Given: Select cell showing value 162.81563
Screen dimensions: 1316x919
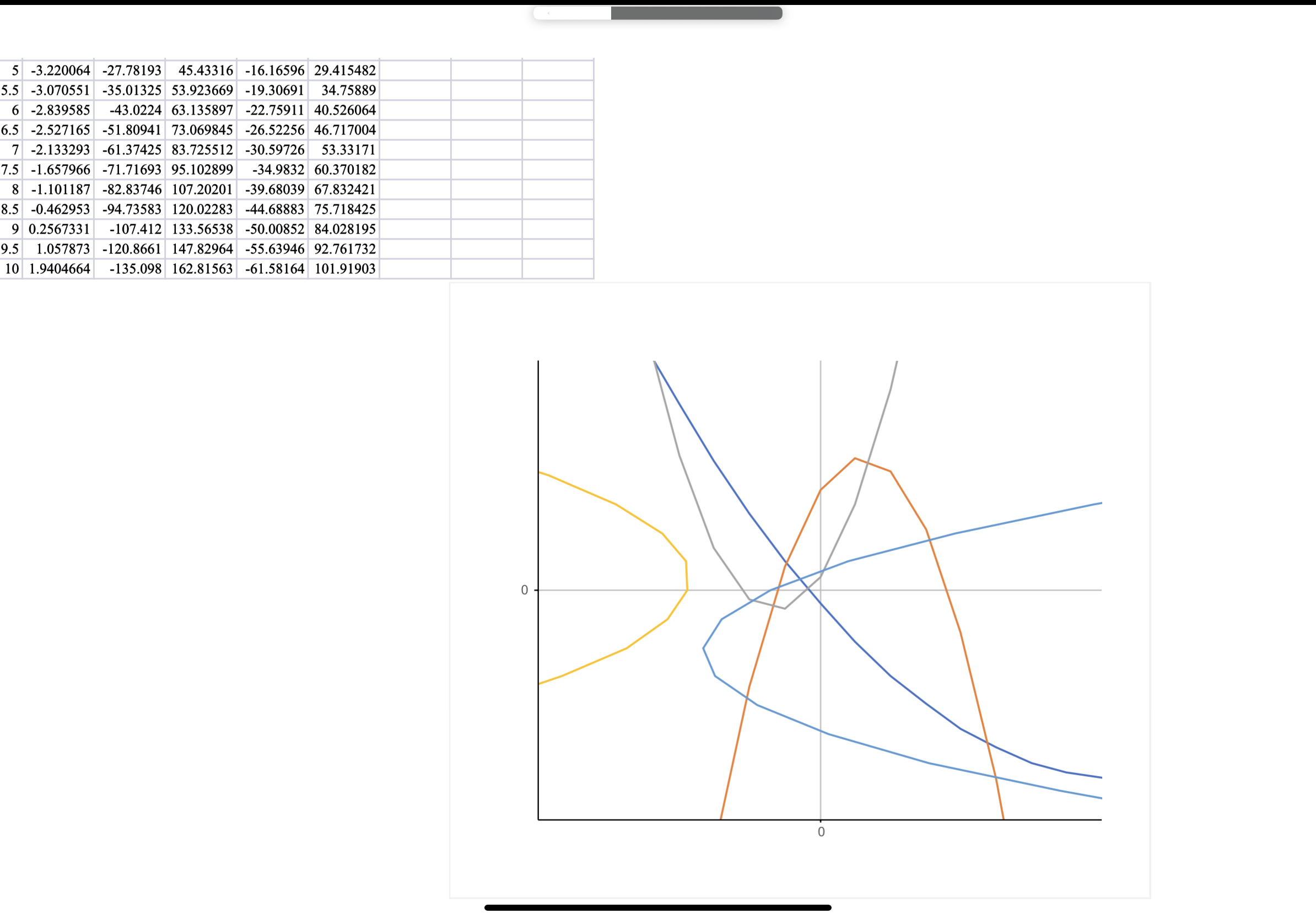Looking at the screenshot, I should point(202,269).
